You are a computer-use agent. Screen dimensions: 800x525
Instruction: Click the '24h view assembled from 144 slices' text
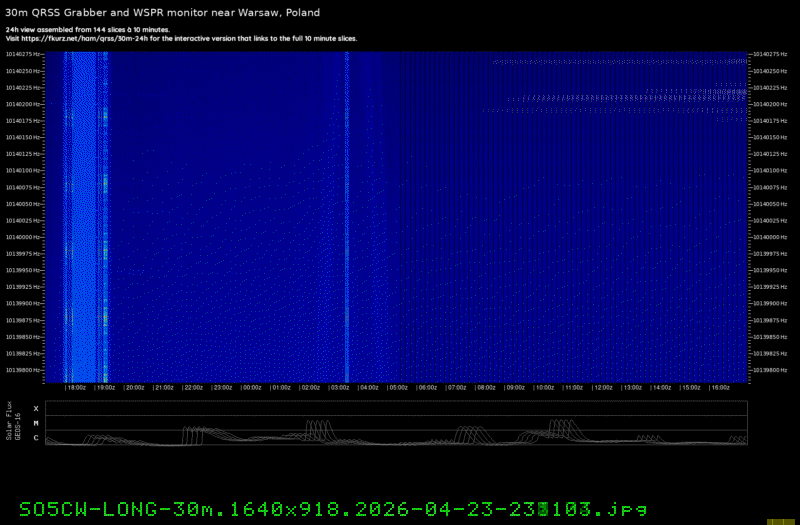coord(86,30)
